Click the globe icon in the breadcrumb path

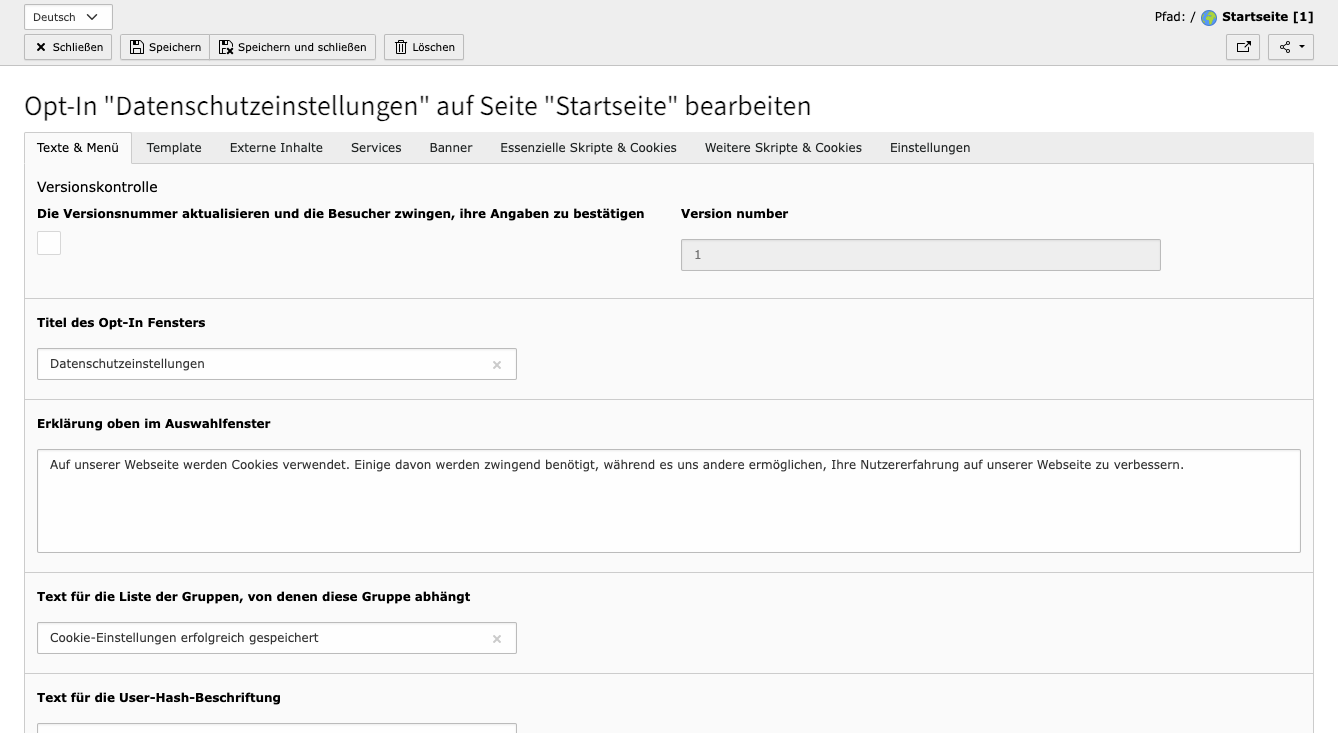pyautogui.click(x=1209, y=16)
